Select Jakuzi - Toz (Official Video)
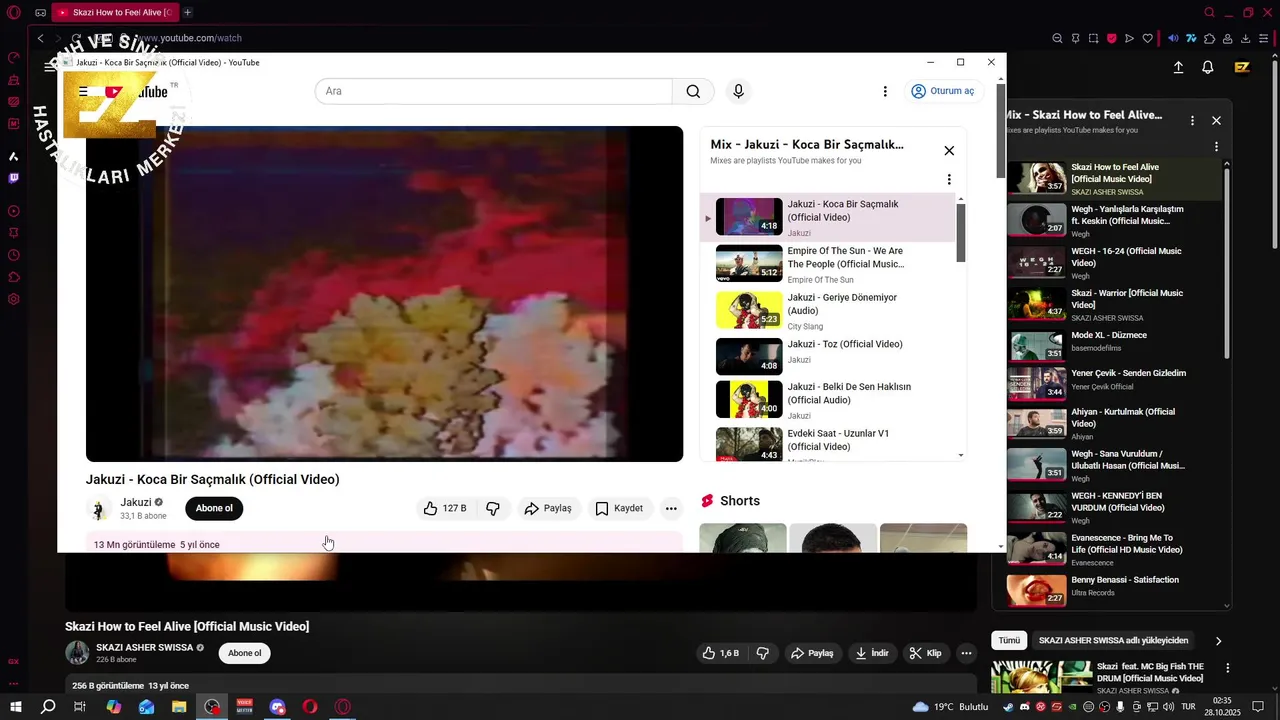This screenshot has width=1280, height=720. coord(828,357)
